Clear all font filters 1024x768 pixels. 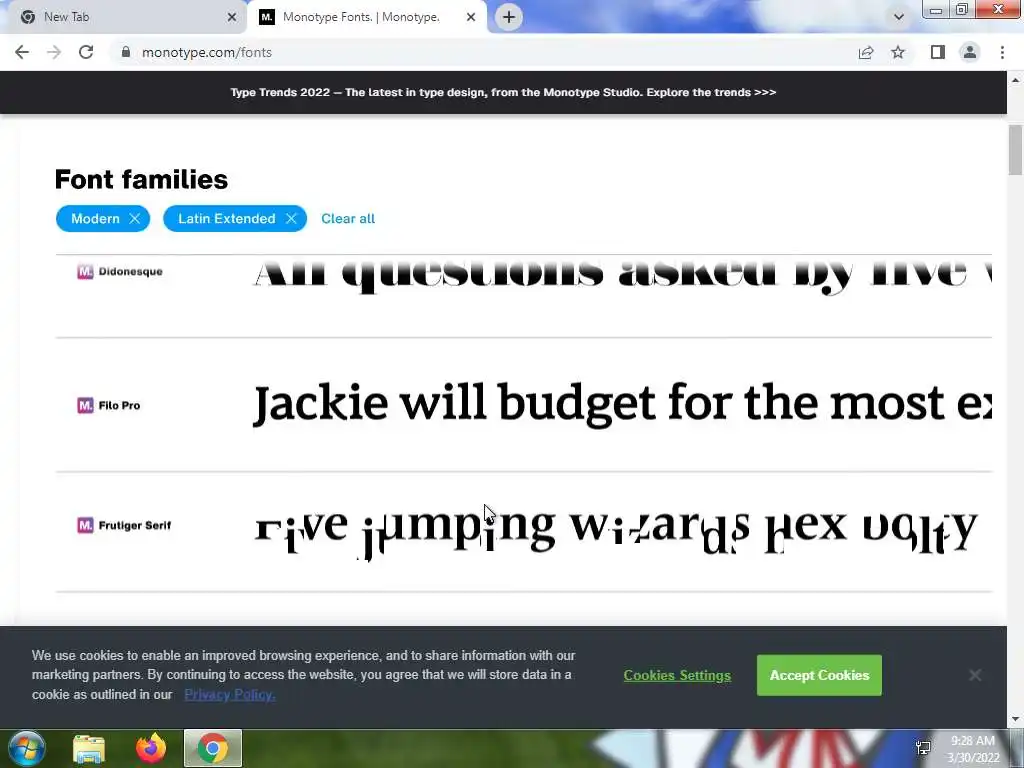[348, 219]
